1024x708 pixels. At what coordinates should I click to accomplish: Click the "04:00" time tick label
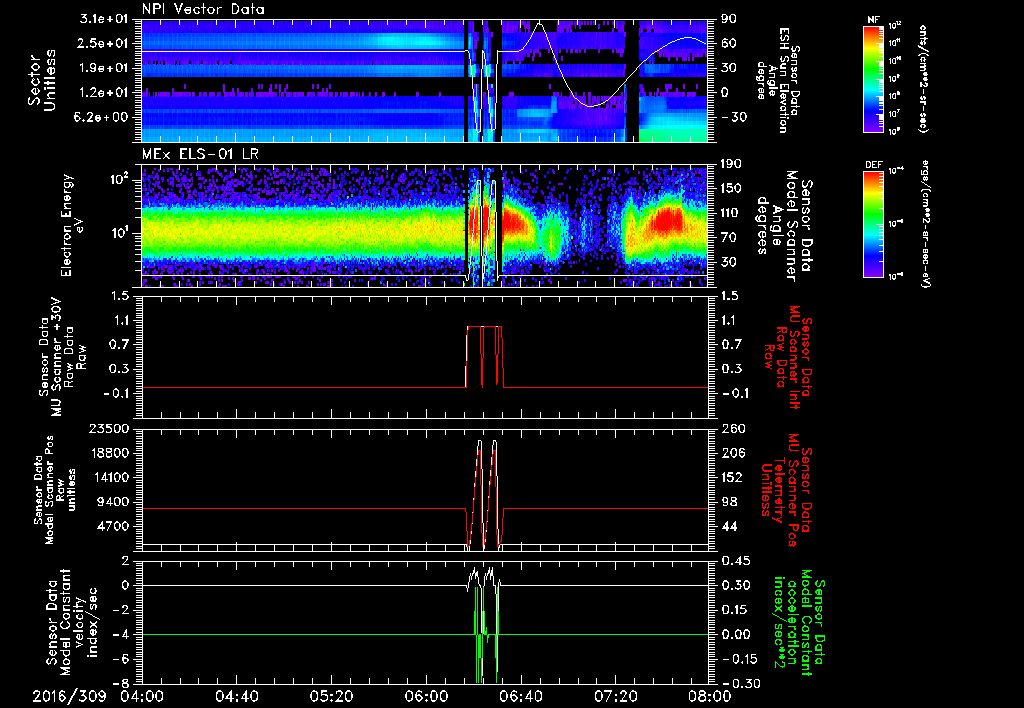(x=142, y=696)
